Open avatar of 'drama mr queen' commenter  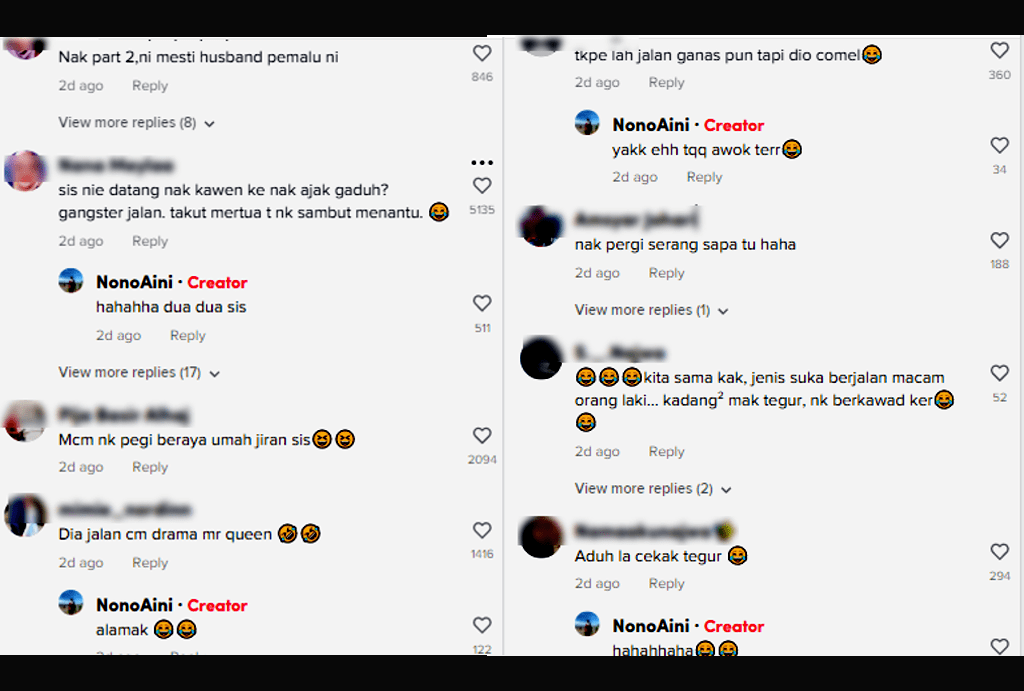pyautogui.click(x=25, y=516)
